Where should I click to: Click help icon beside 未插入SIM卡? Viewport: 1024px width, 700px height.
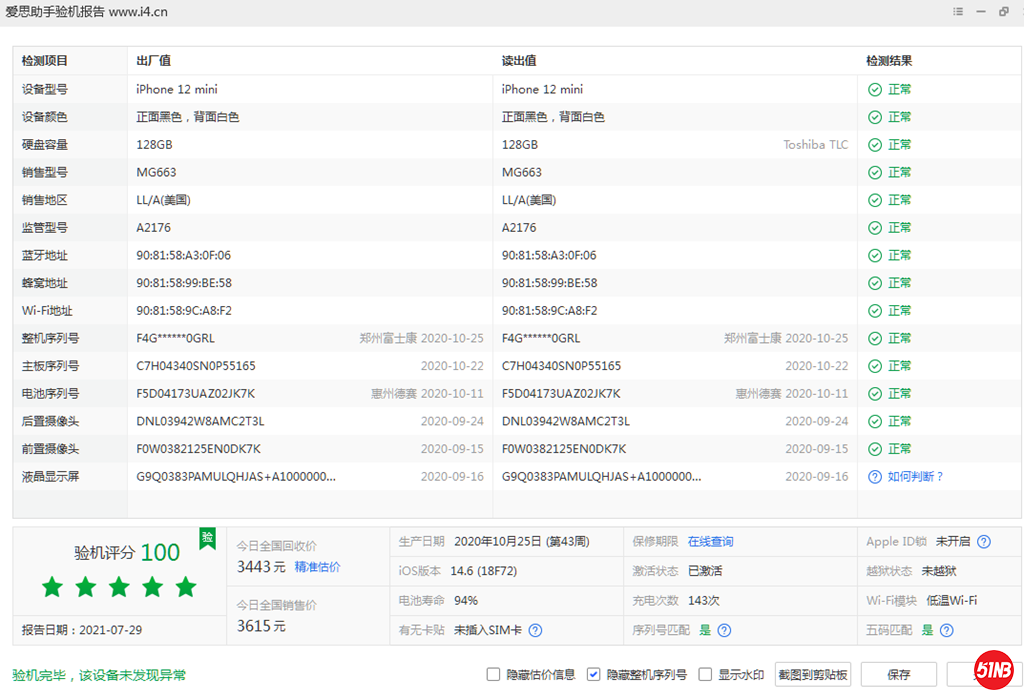coord(535,630)
